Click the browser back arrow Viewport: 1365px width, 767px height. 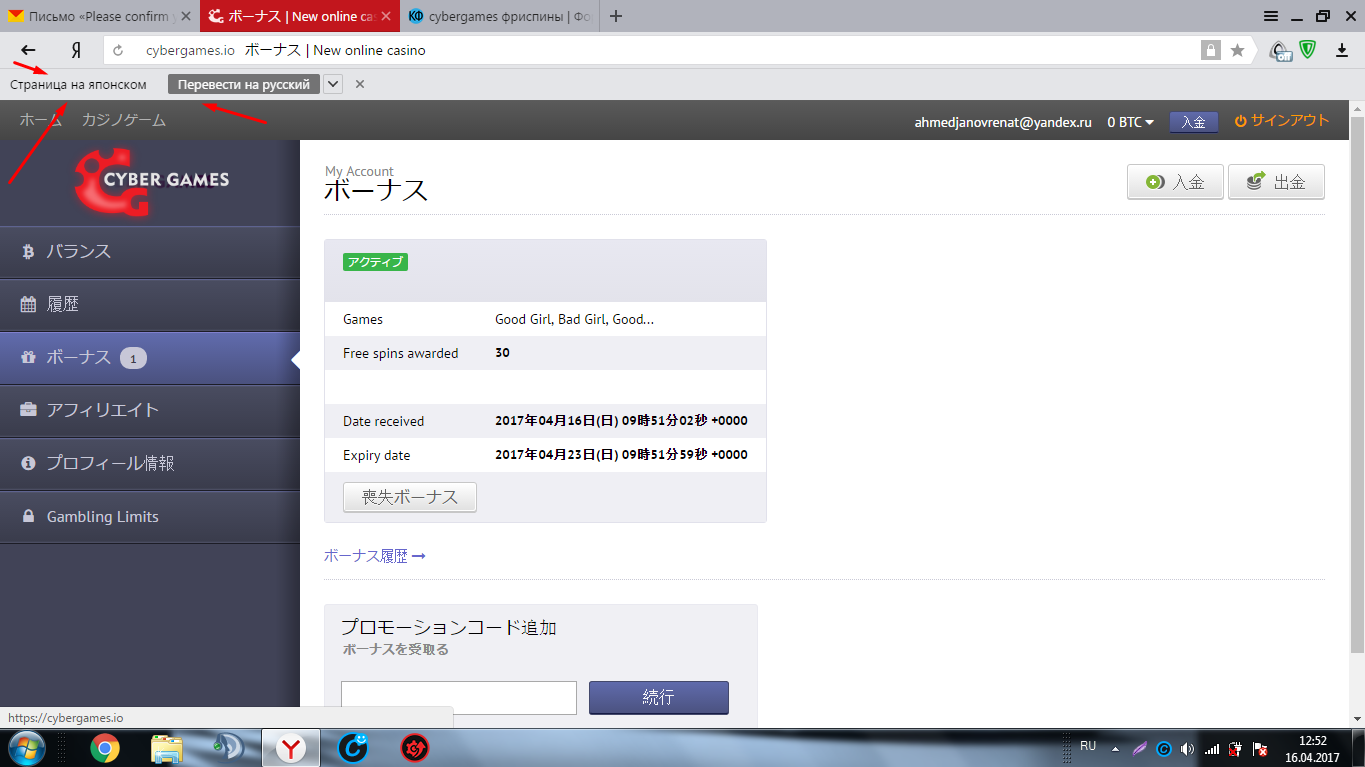click(x=27, y=49)
